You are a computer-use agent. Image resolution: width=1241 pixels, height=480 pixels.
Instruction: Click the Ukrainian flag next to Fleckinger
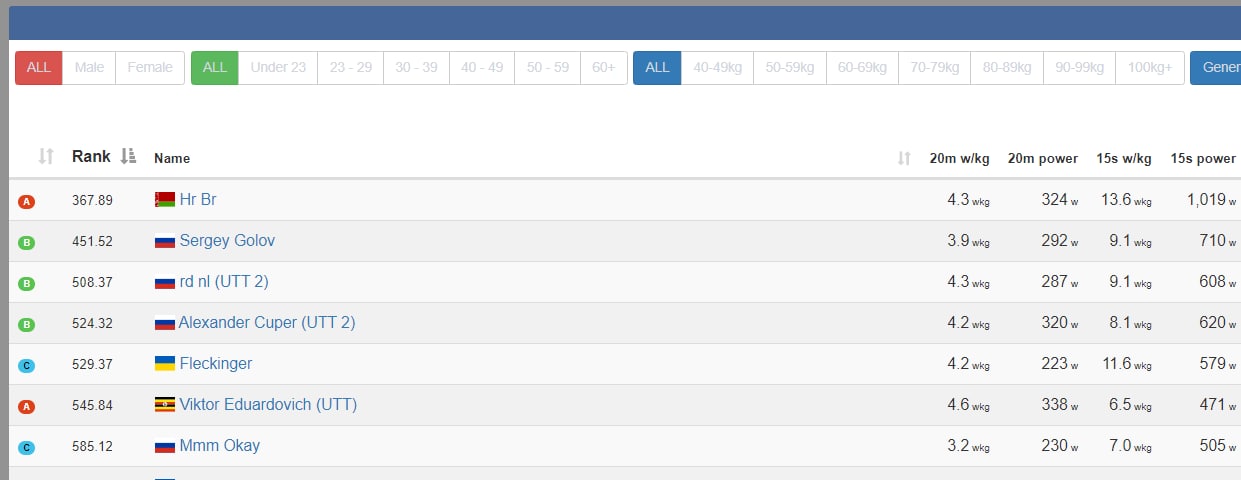tap(165, 364)
